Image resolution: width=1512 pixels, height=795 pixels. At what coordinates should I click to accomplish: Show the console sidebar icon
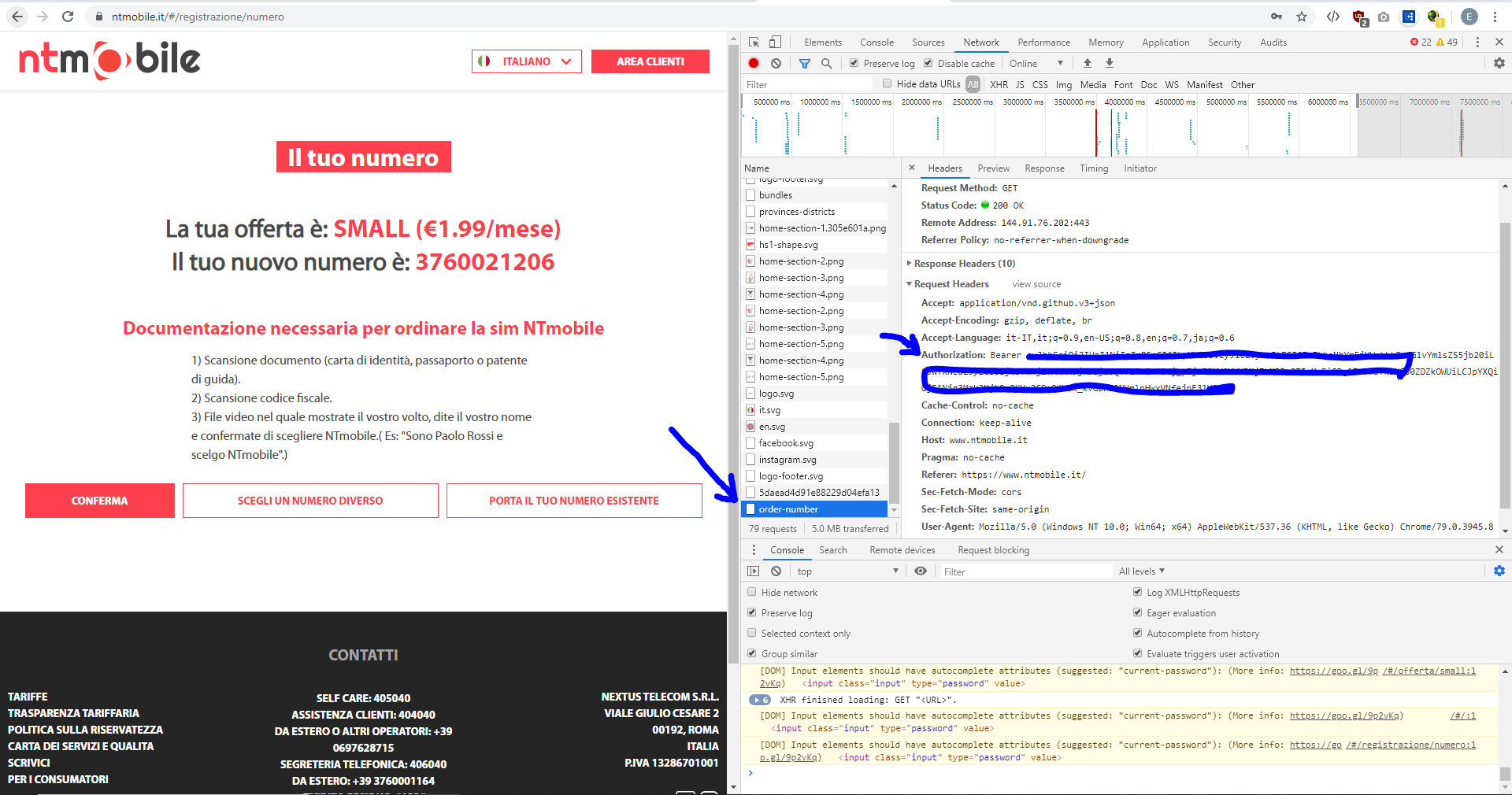(x=754, y=571)
